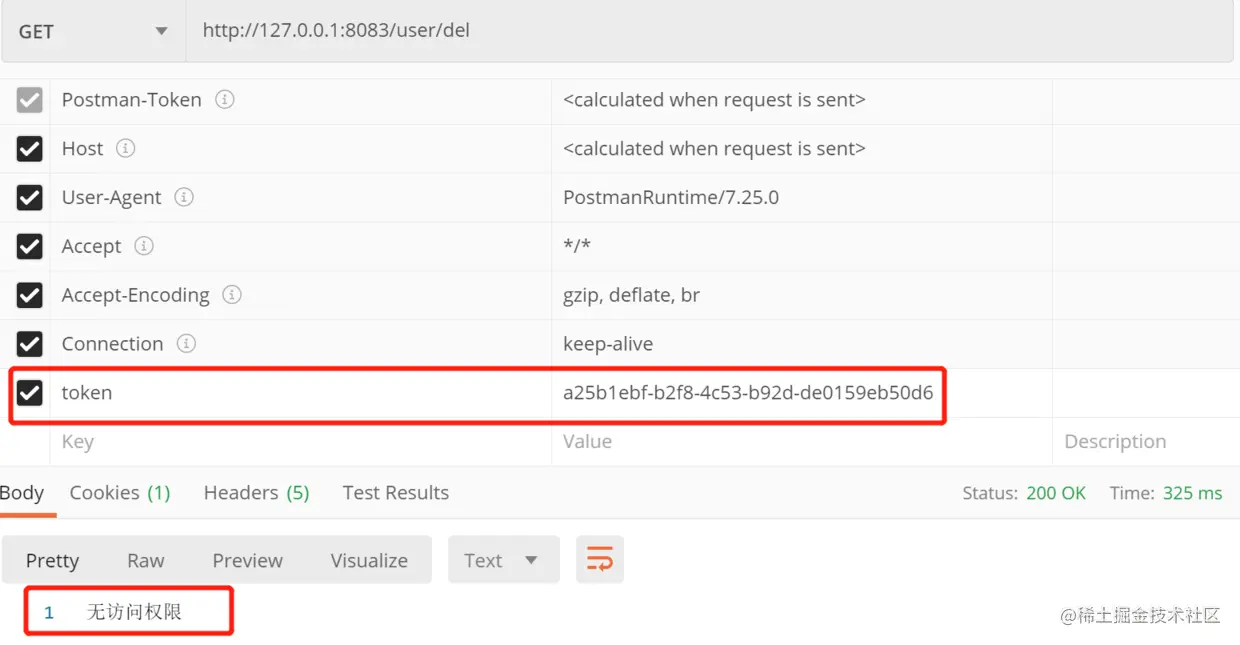Viewport: 1240px width, 645px height.
Task: Click info icon beside Accept-Encoding header
Action: (232, 295)
